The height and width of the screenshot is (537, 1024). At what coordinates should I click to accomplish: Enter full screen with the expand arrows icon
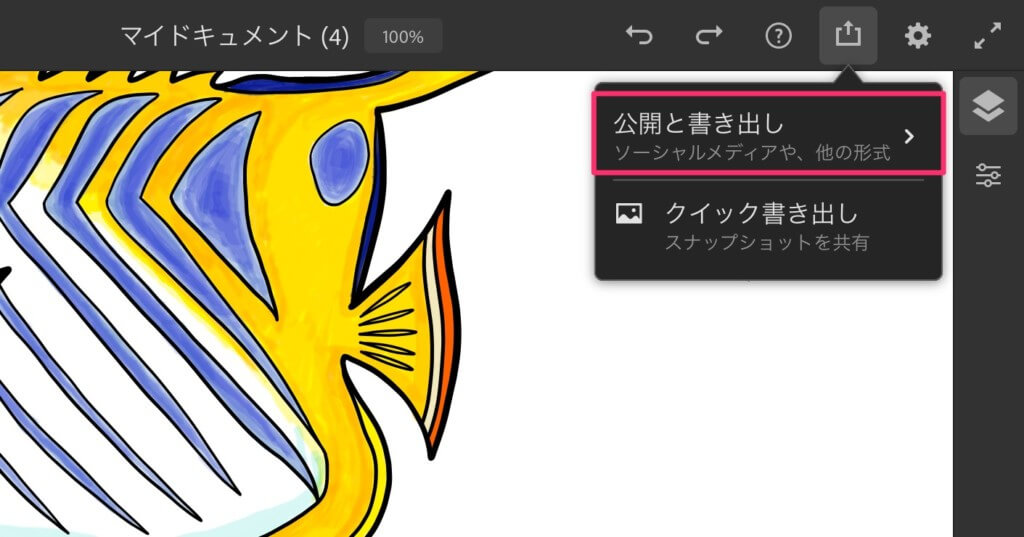coord(987,36)
